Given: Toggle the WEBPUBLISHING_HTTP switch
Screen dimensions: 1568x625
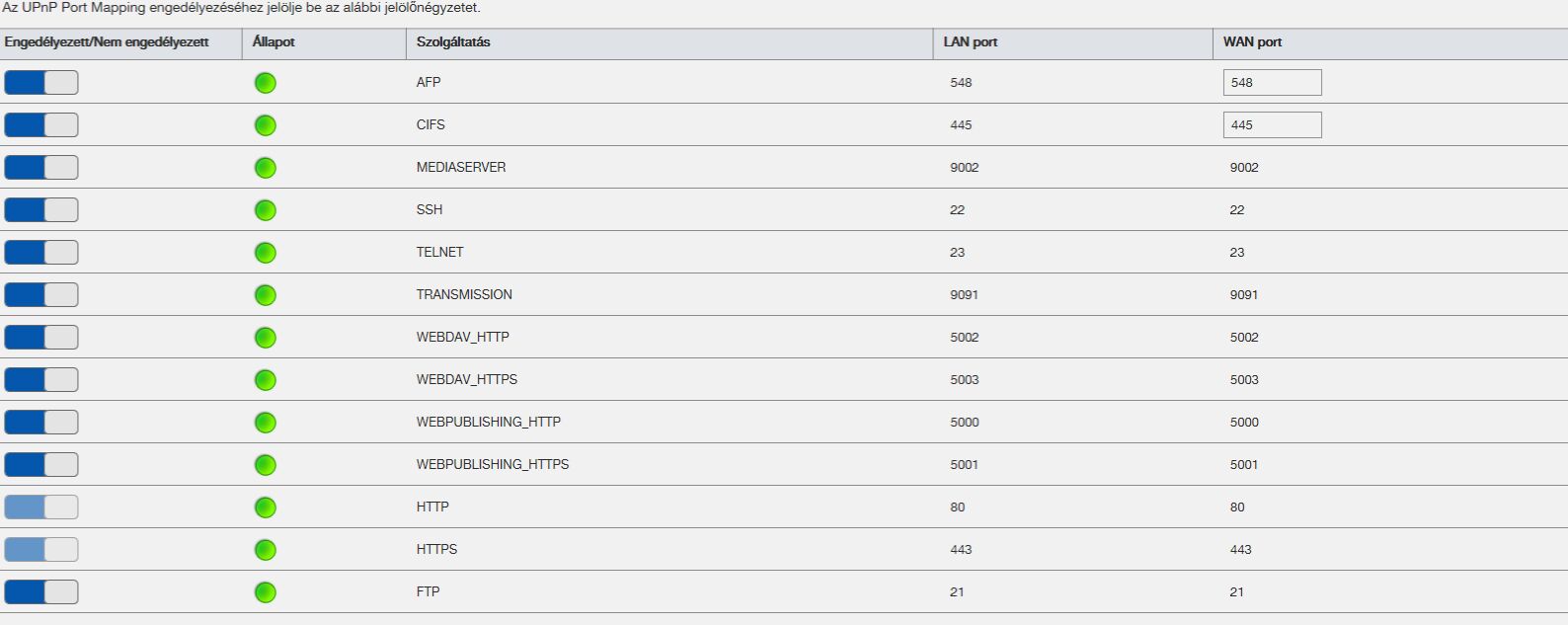Looking at the screenshot, I should coord(40,423).
